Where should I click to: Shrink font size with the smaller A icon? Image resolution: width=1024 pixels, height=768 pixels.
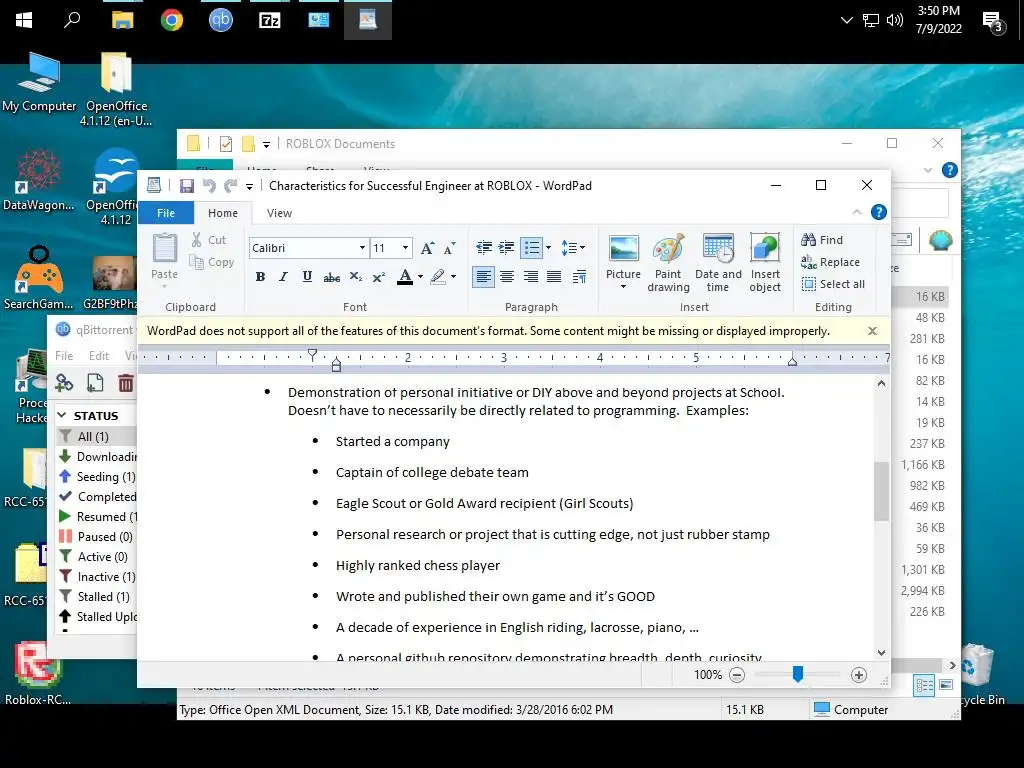tap(449, 248)
